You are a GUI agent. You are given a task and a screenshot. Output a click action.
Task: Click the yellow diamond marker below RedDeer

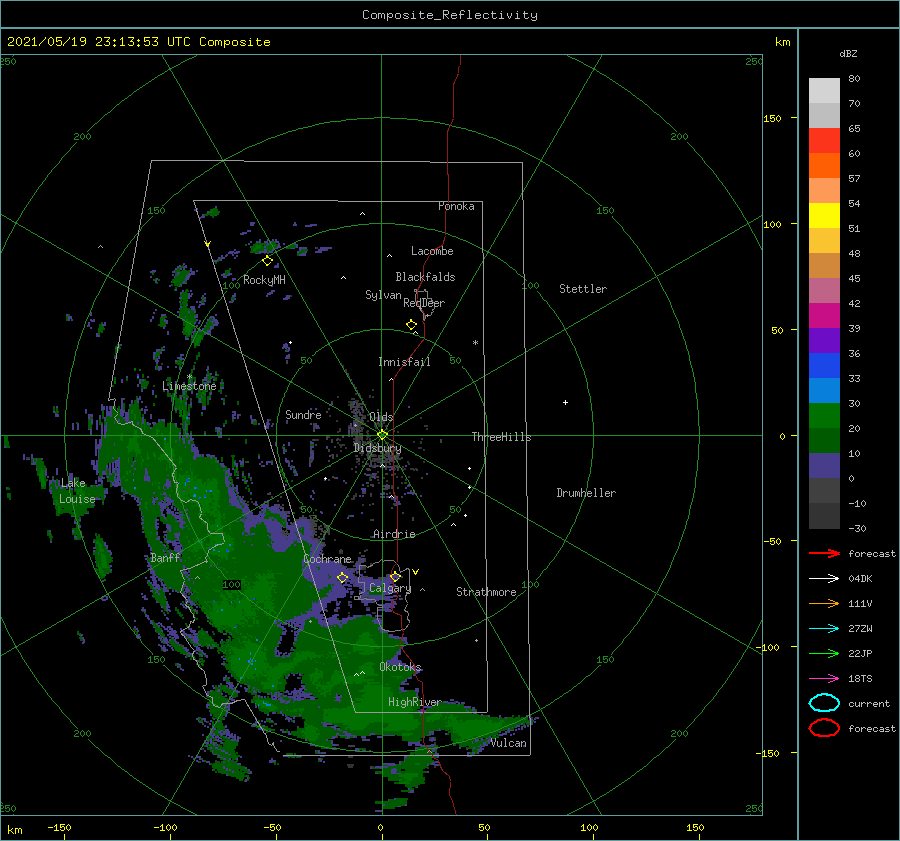(x=411, y=325)
